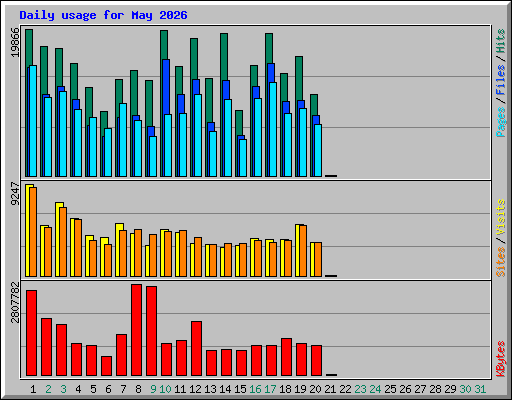Click day 29 on the x-axis

[450, 389]
